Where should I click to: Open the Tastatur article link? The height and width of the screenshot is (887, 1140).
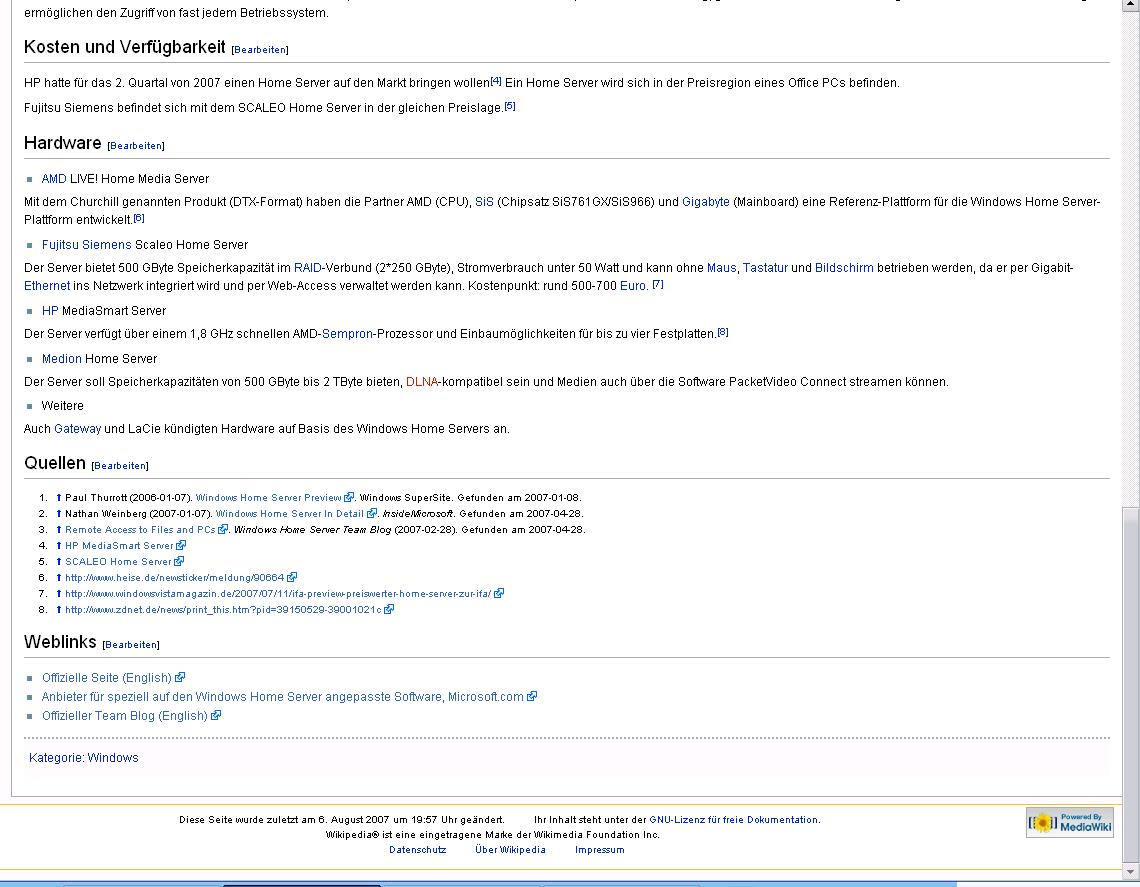click(765, 268)
